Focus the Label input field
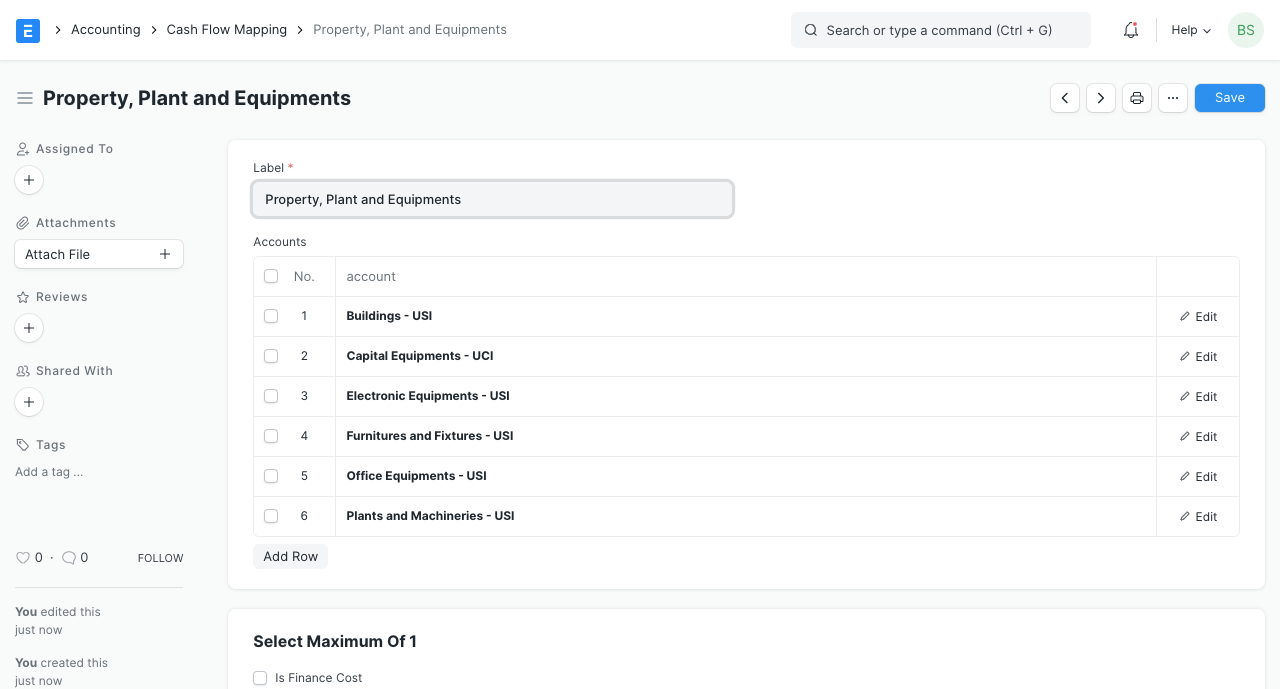 point(492,199)
